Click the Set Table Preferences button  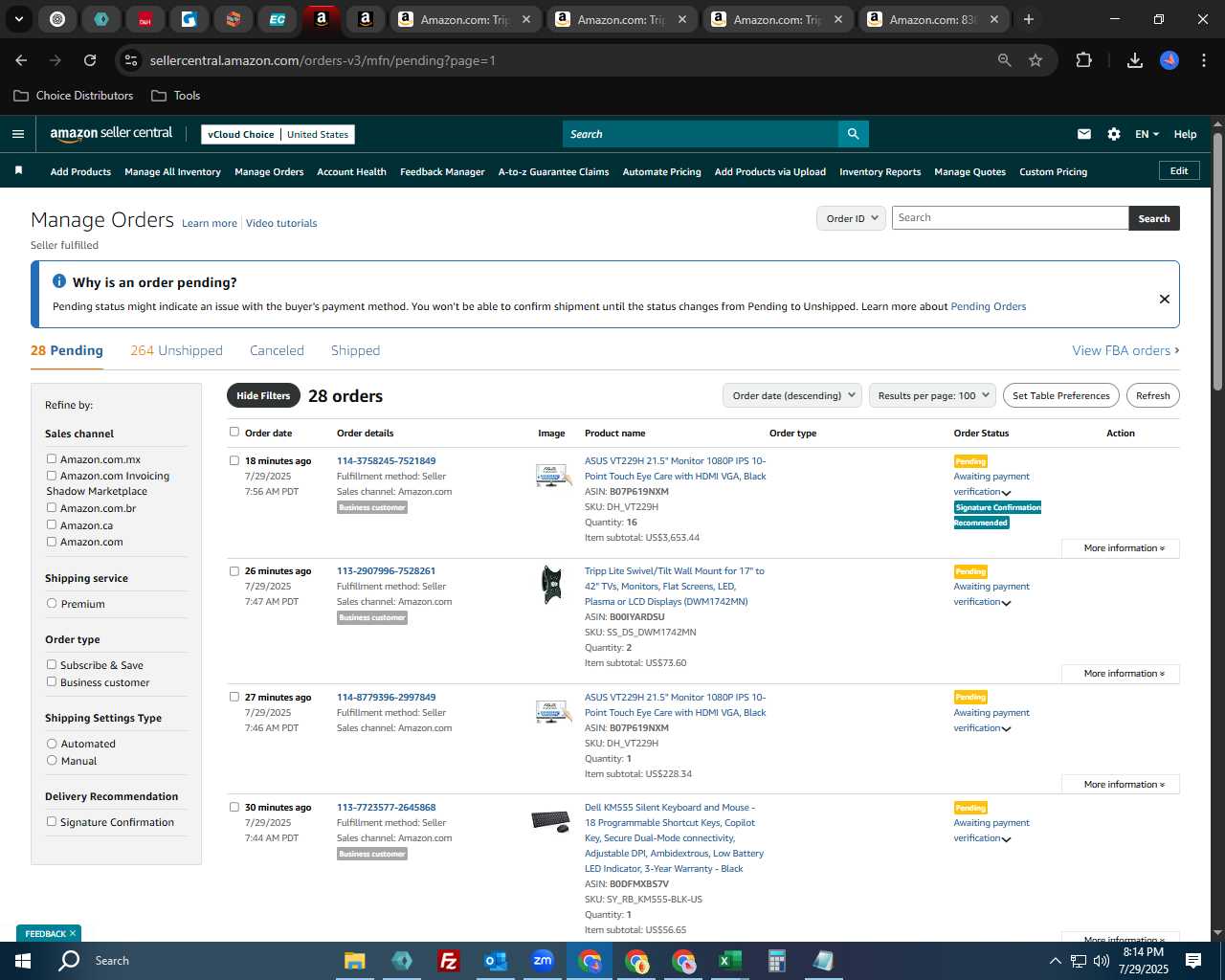coord(1061,395)
